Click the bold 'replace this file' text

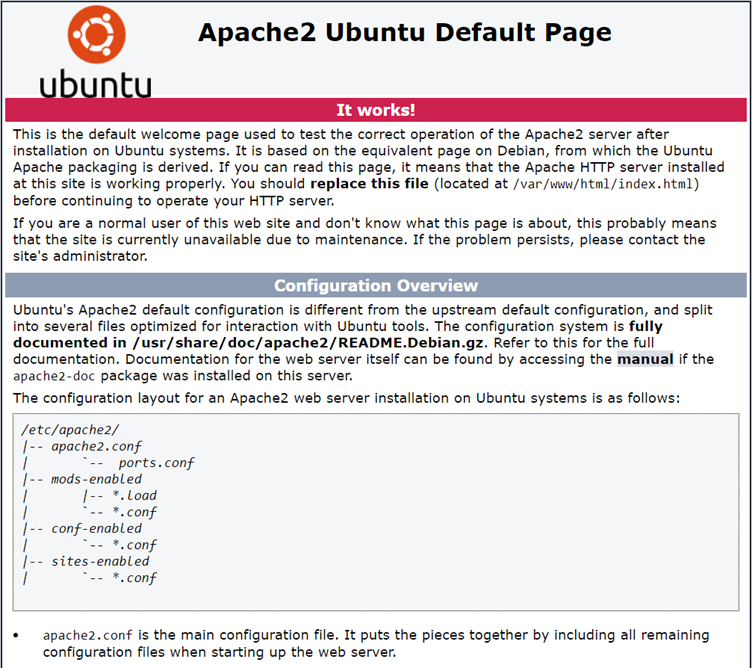point(369,184)
